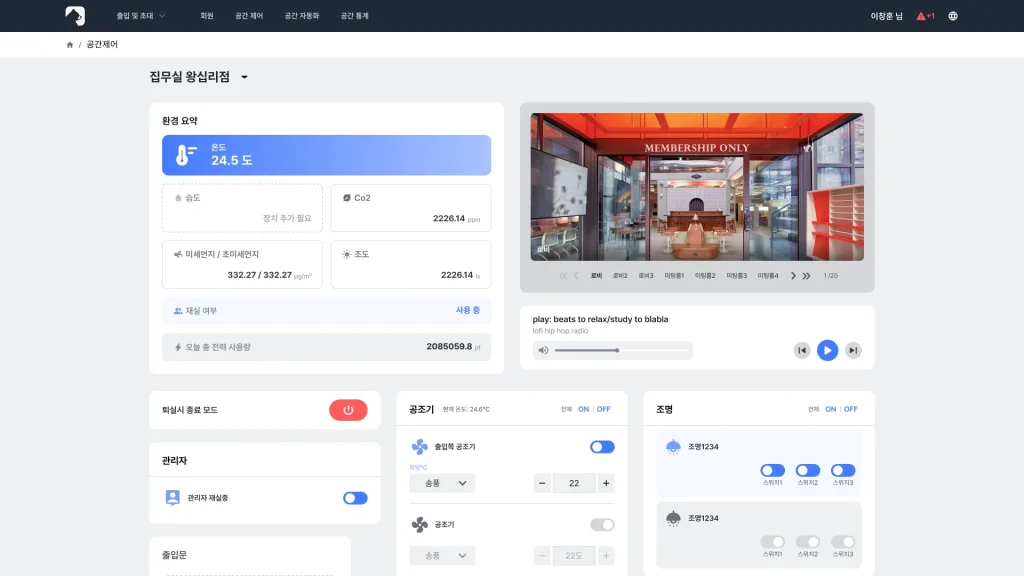Select the 미팅룸1 camera tab
The image size is (1024, 576).
tap(675, 276)
